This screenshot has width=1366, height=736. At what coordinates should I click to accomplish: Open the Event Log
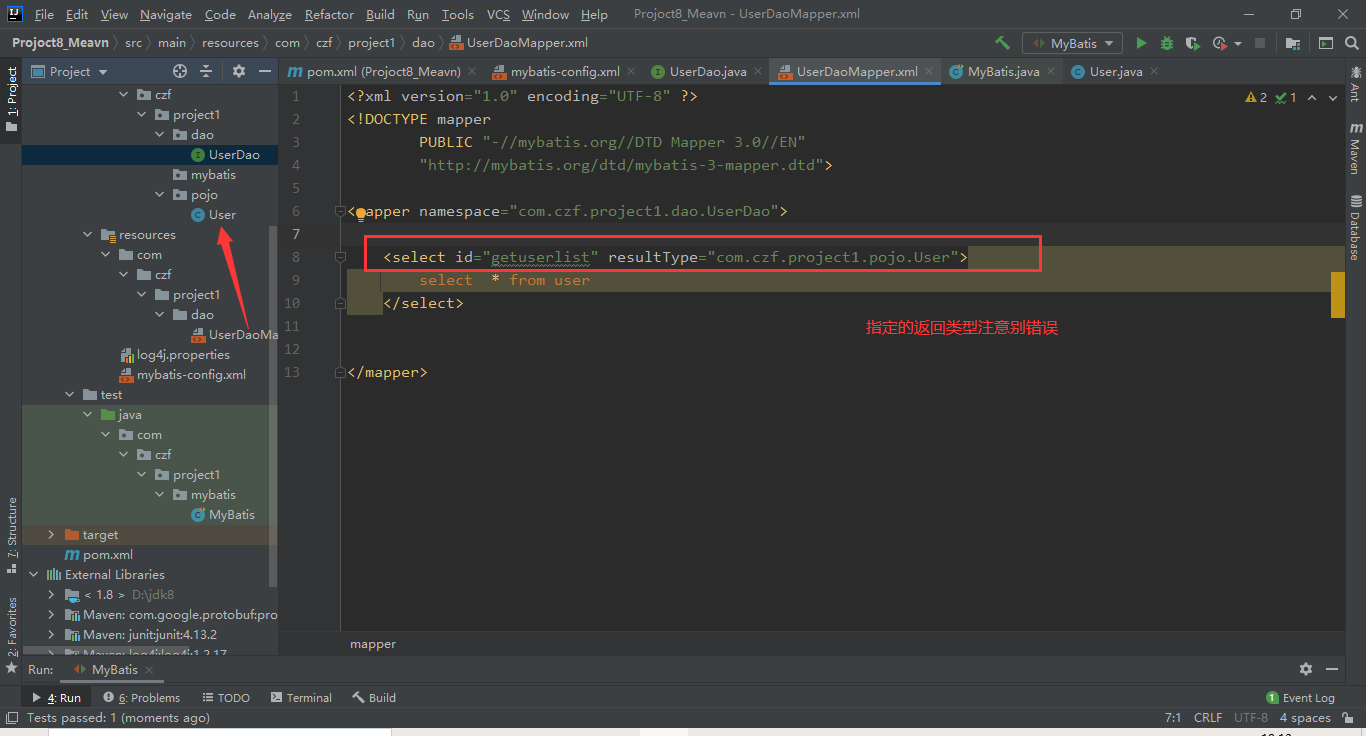[x=1300, y=697]
